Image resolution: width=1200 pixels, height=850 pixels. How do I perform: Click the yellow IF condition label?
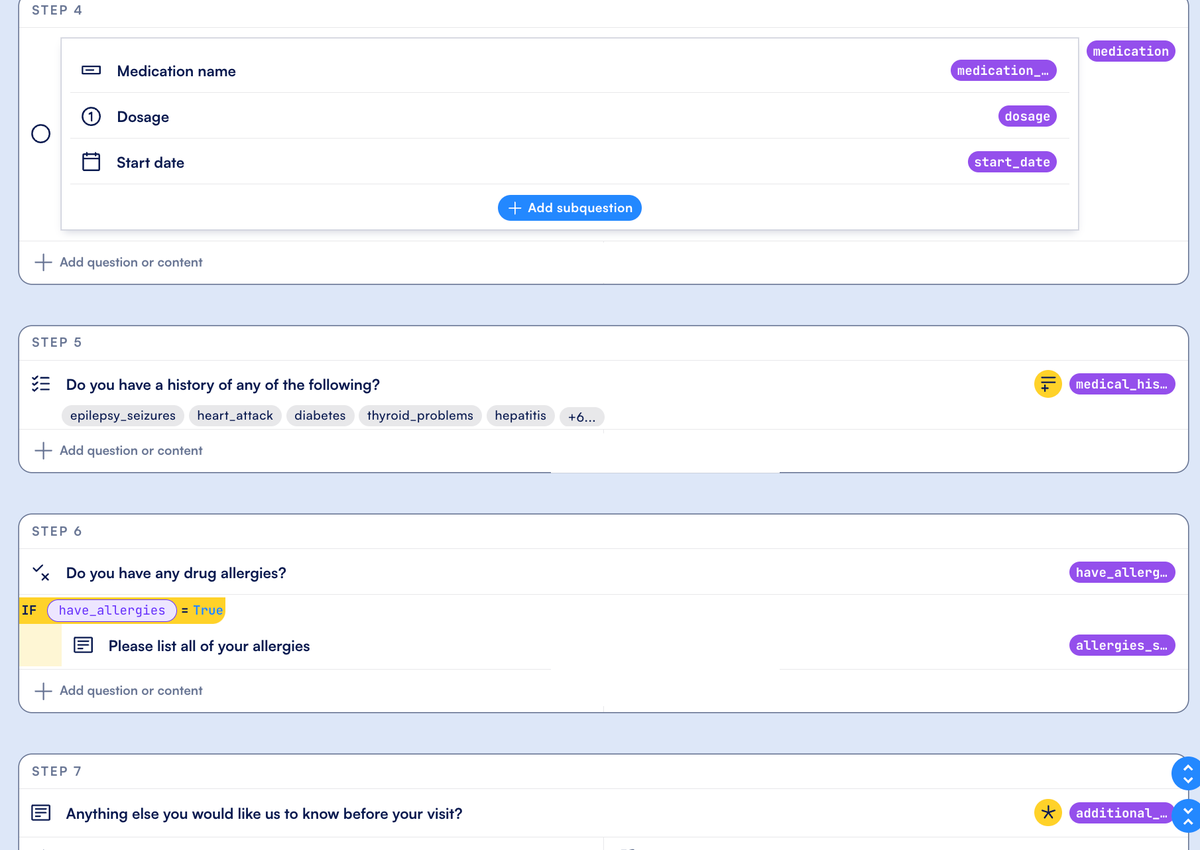(x=29, y=610)
